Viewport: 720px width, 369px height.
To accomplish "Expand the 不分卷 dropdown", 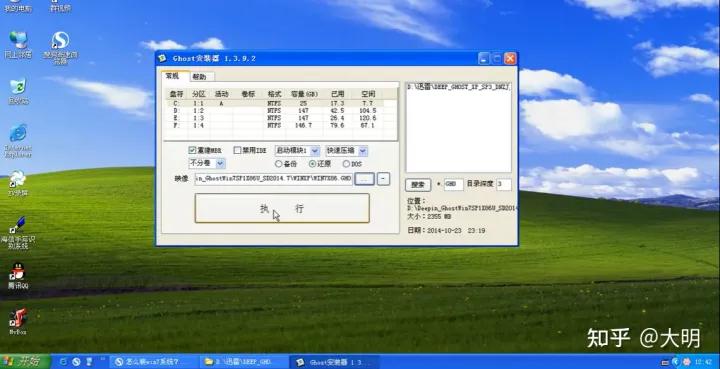I will point(220,163).
